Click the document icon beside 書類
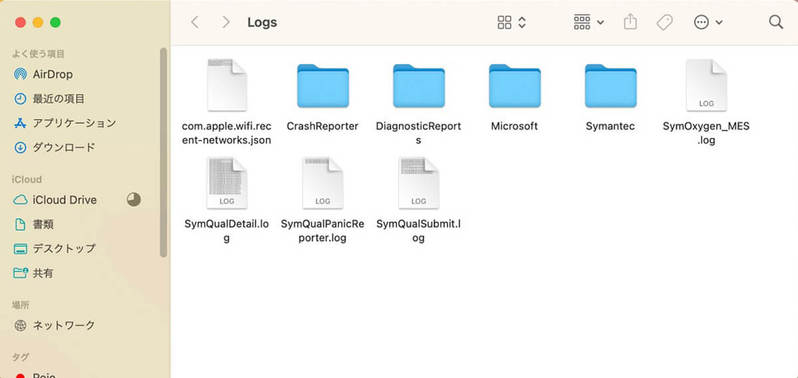This screenshot has width=798, height=378. [20, 224]
